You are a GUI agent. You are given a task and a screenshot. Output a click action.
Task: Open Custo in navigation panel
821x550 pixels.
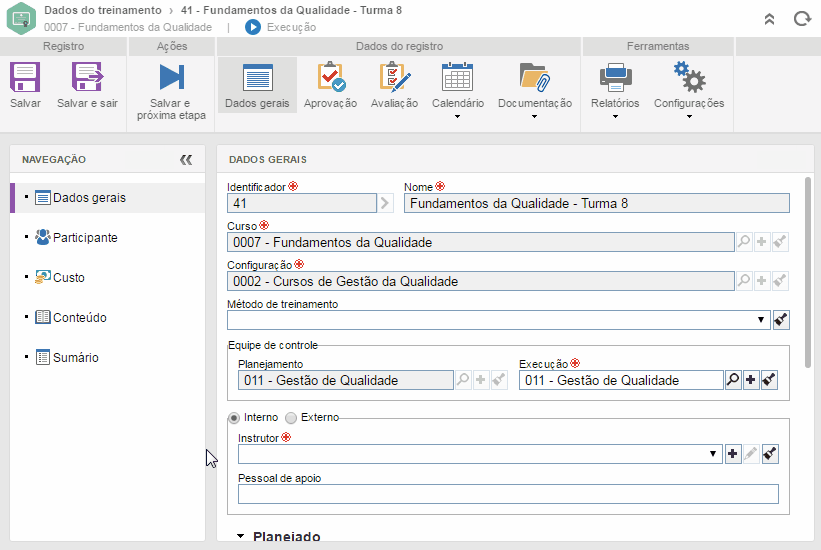[x=68, y=278]
